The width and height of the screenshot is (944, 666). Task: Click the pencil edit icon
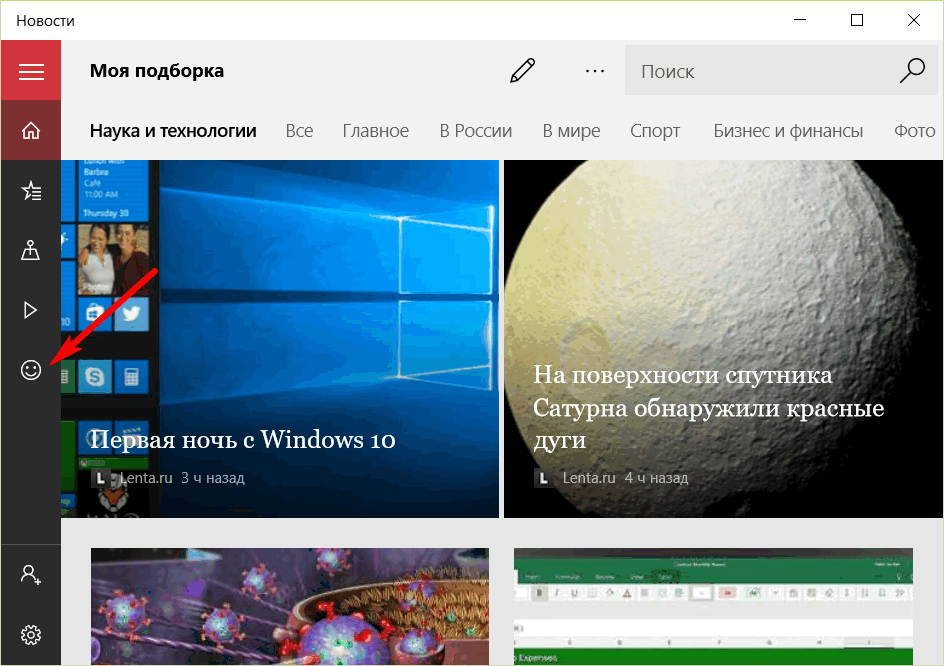[522, 70]
